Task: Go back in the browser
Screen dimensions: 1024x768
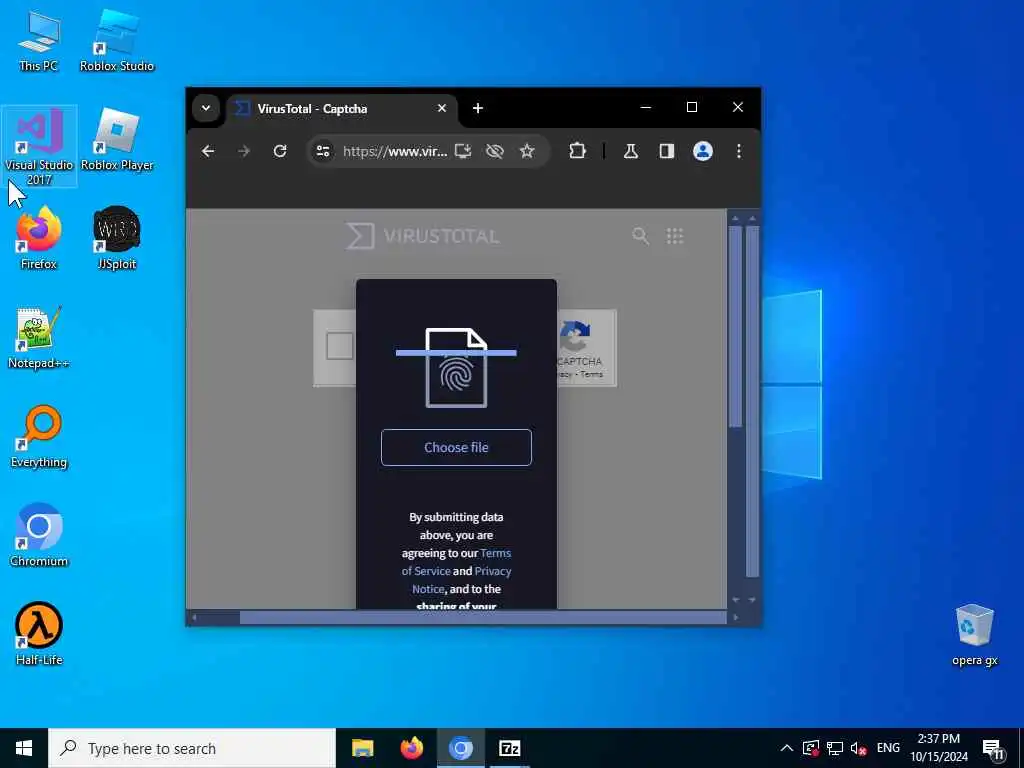Action: click(208, 152)
